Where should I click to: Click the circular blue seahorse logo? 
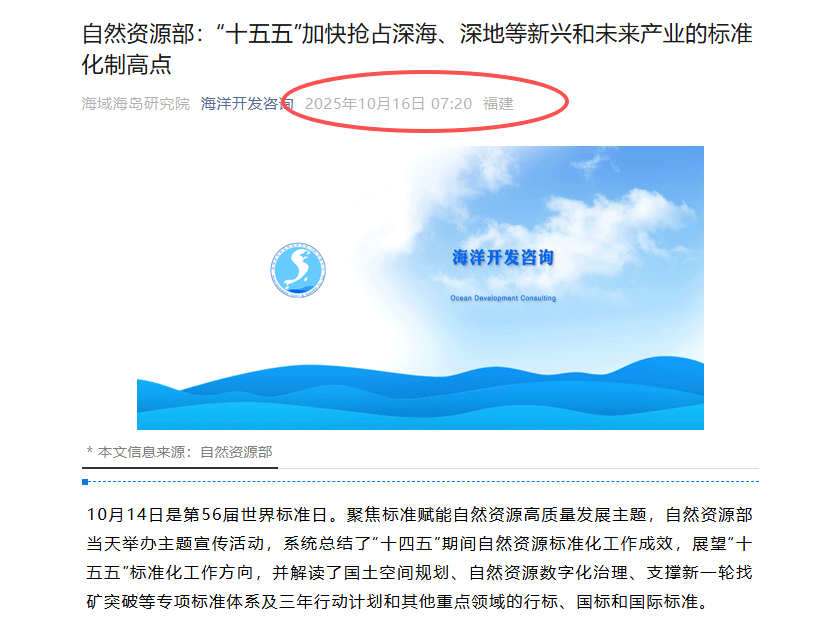click(298, 270)
